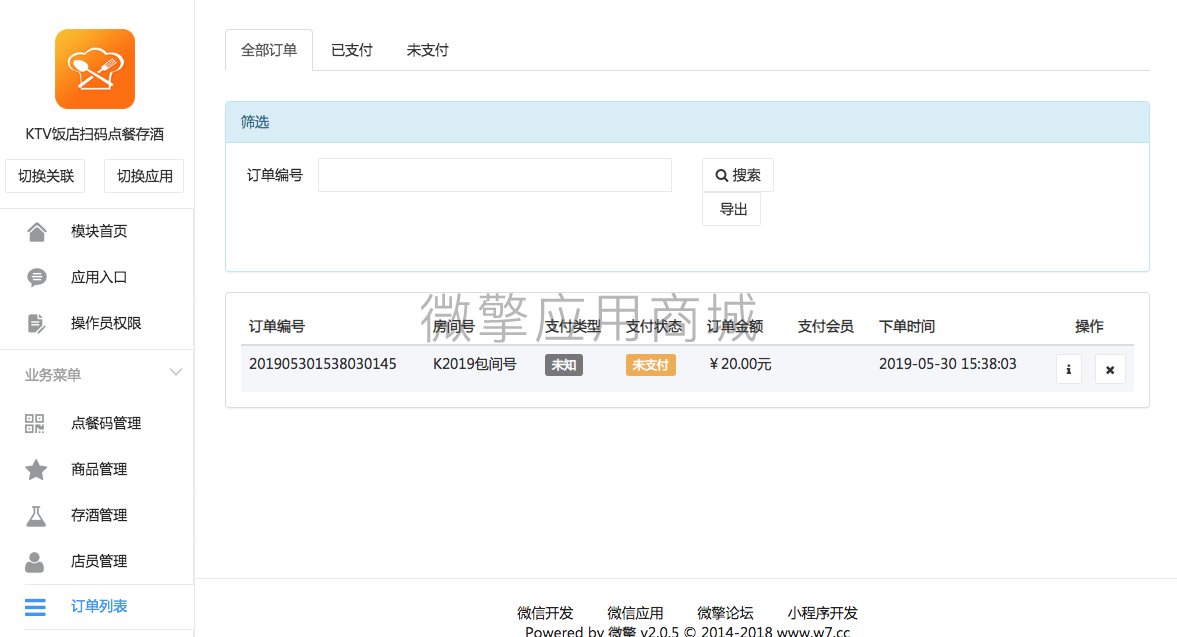Click the list icon beside 订单列表
Screen dimensions: 1177x637
(35, 607)
